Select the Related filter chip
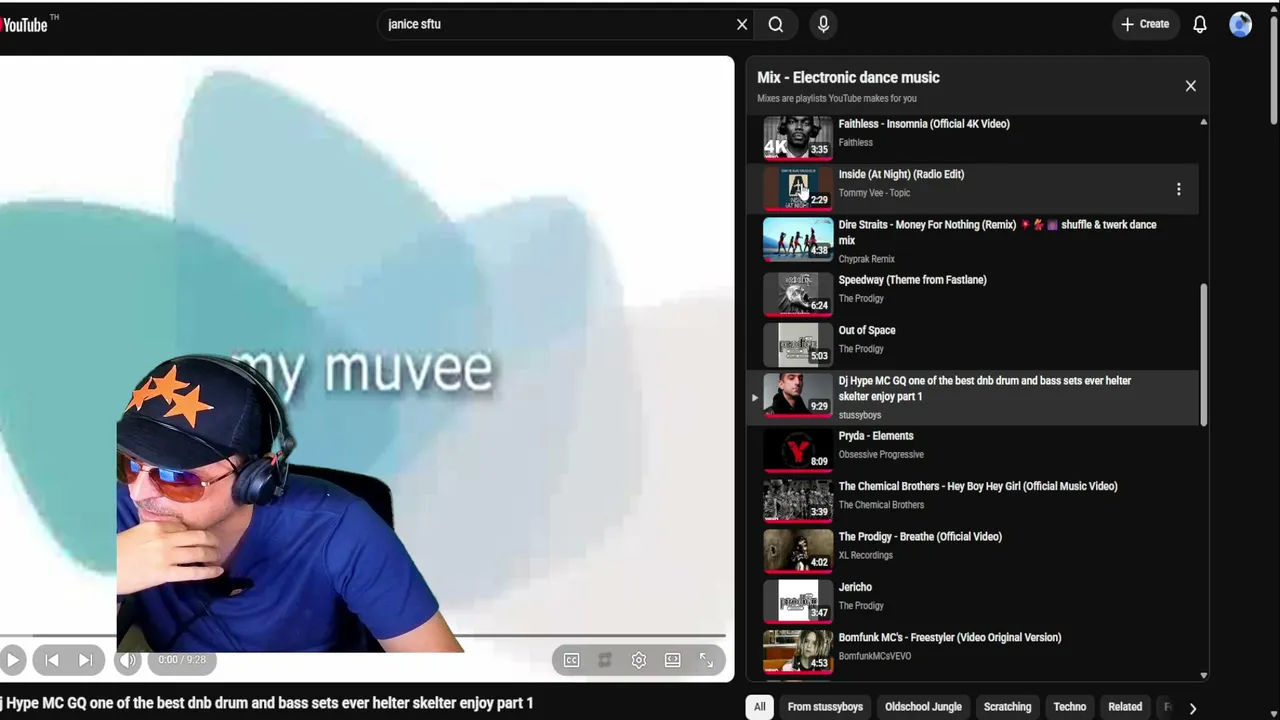 click(x=1125, y=707)
